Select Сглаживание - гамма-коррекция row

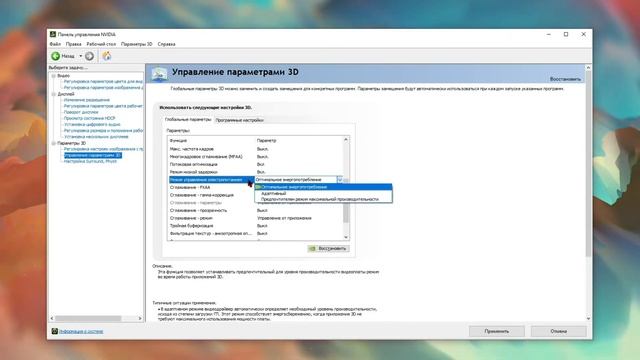(211, 195)
